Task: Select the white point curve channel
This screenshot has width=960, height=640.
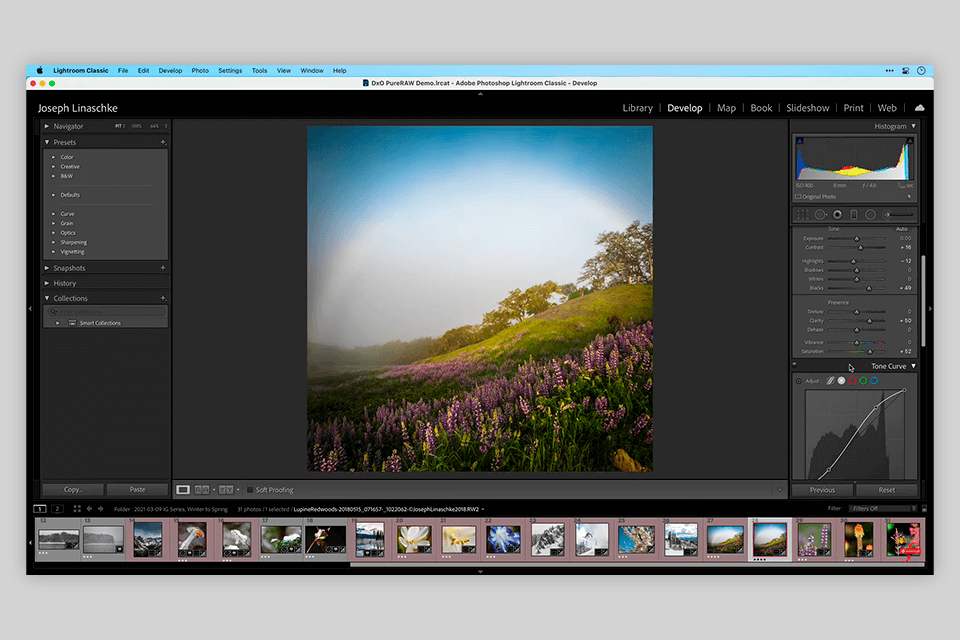Action: 842,381
